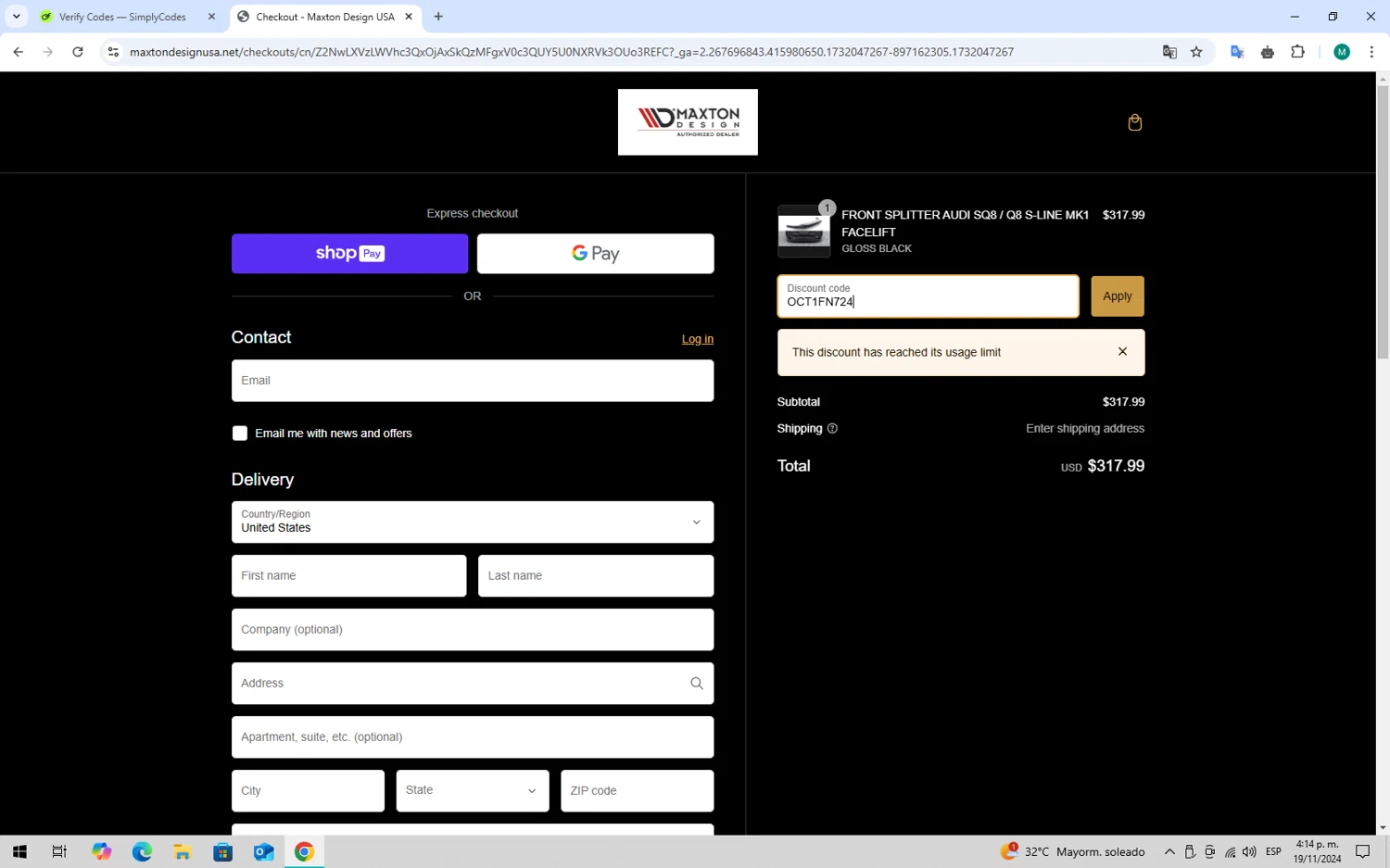
Task: Open Windows Start menu
Action: coord(19,852)
